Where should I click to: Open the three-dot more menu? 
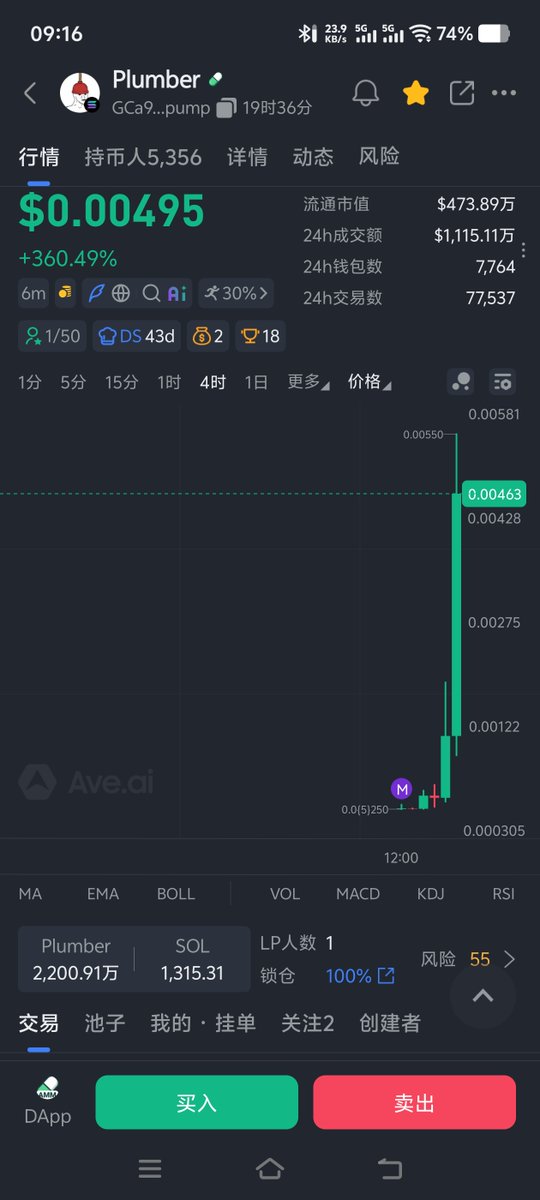(x=504, y=93)
